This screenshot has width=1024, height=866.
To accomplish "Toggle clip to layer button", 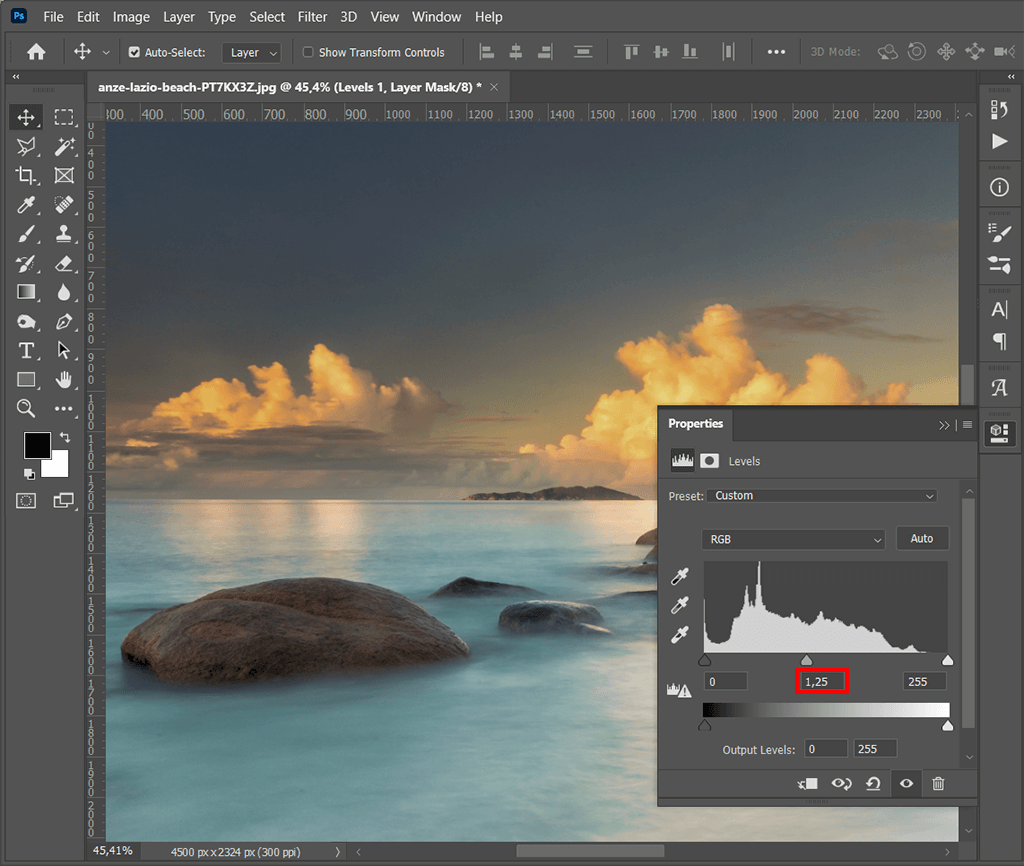I will coord(808,784).
